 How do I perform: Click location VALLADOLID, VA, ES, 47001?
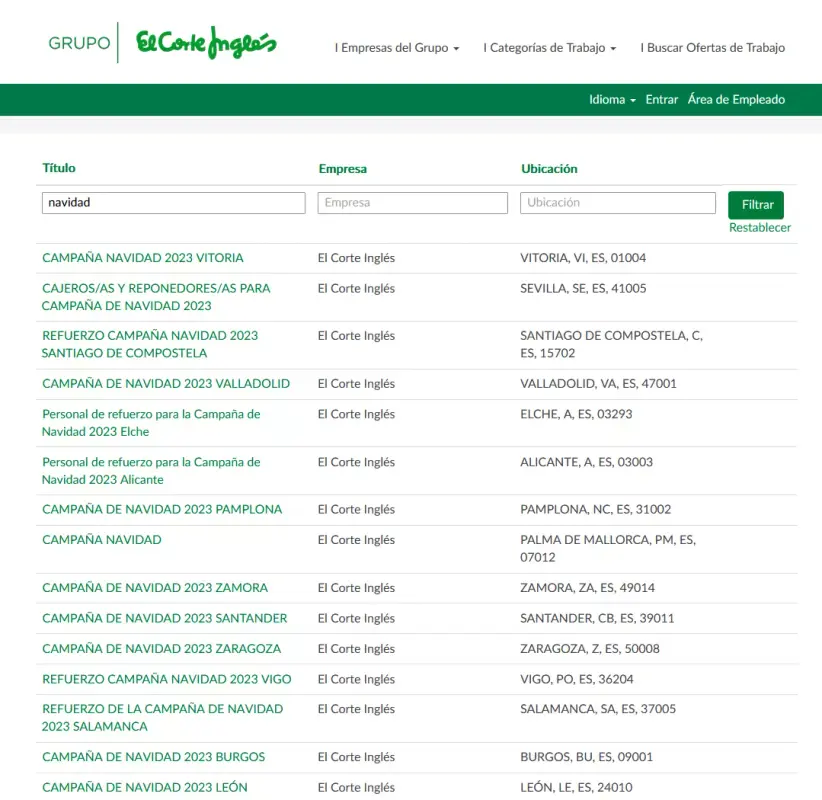[x=598, y=384]
